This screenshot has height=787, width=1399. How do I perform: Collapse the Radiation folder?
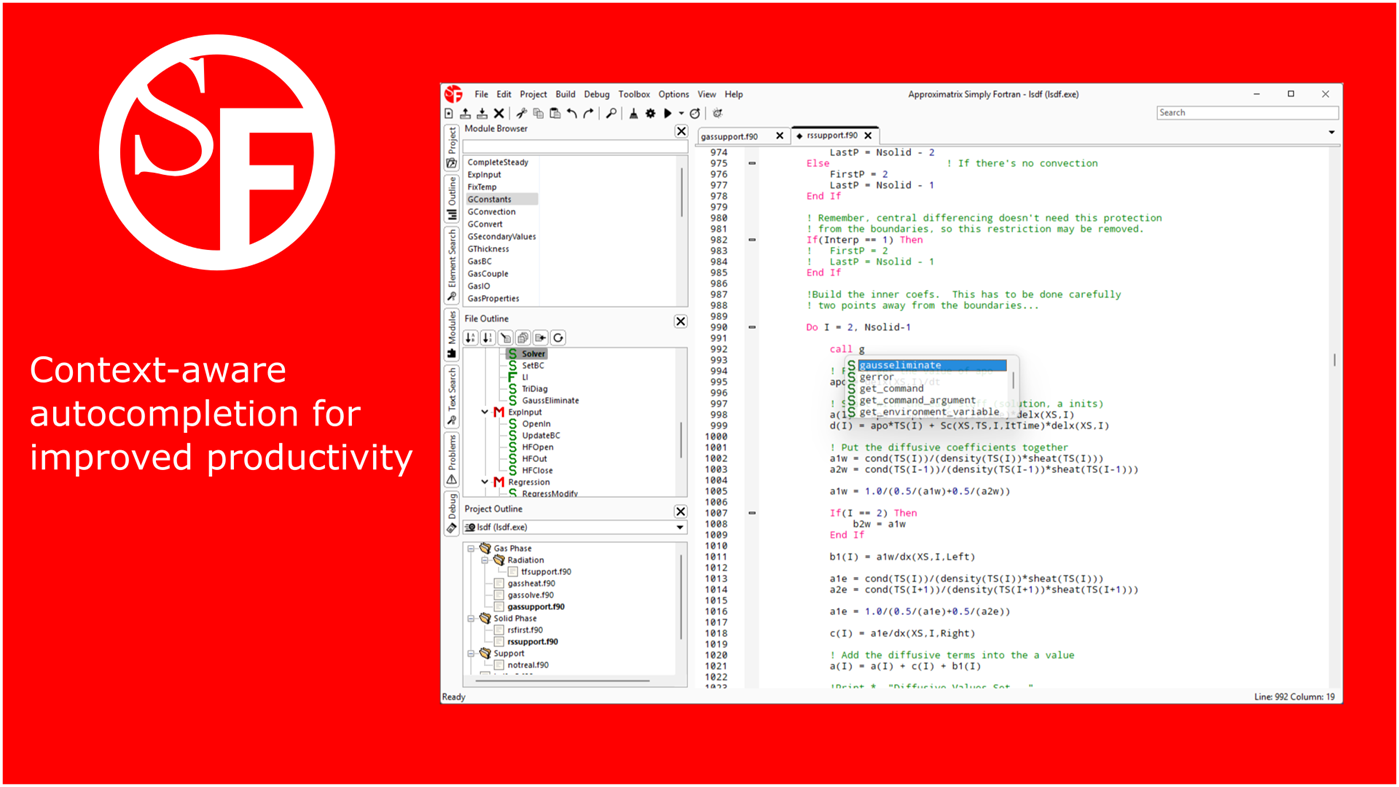coord(484,560)
